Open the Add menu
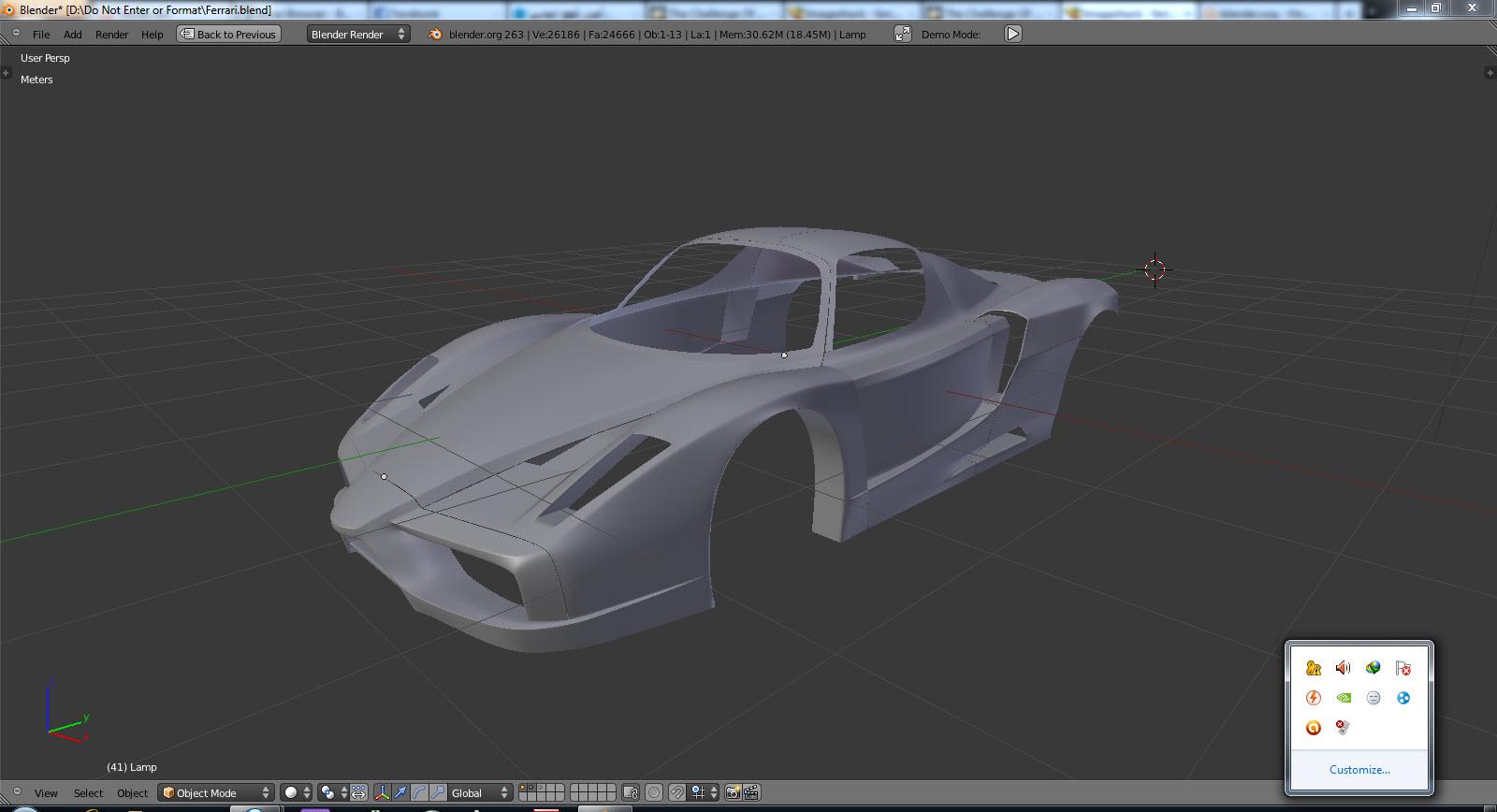 click(73, 35)
